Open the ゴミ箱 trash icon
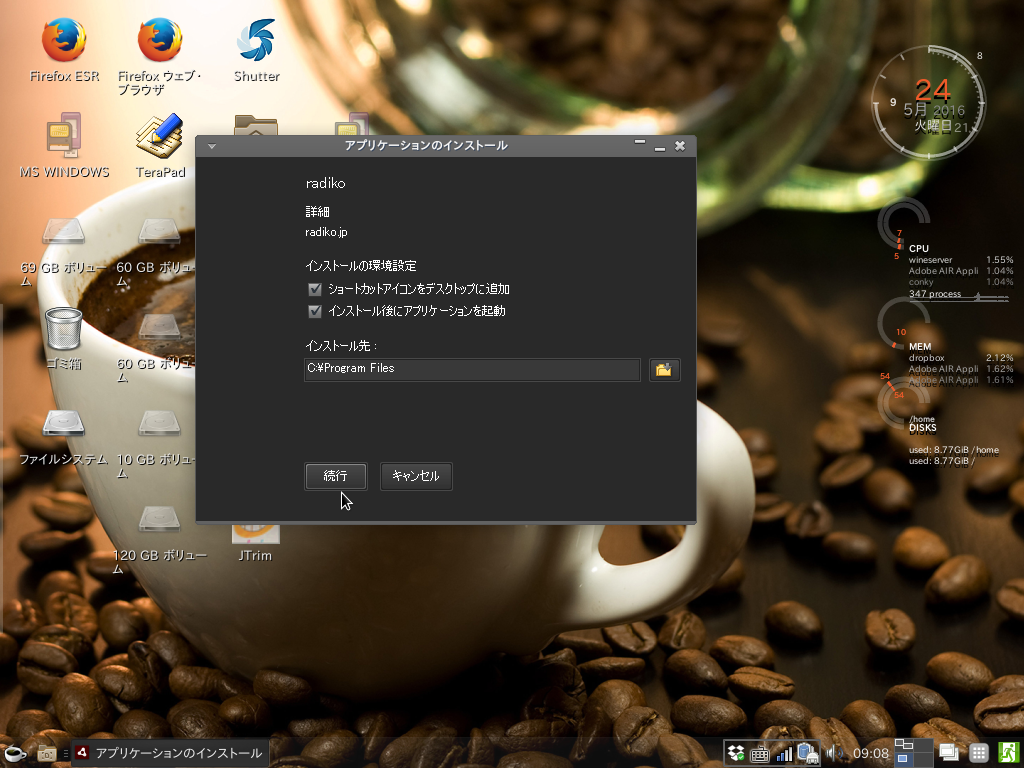 click(x=63, y=330)
